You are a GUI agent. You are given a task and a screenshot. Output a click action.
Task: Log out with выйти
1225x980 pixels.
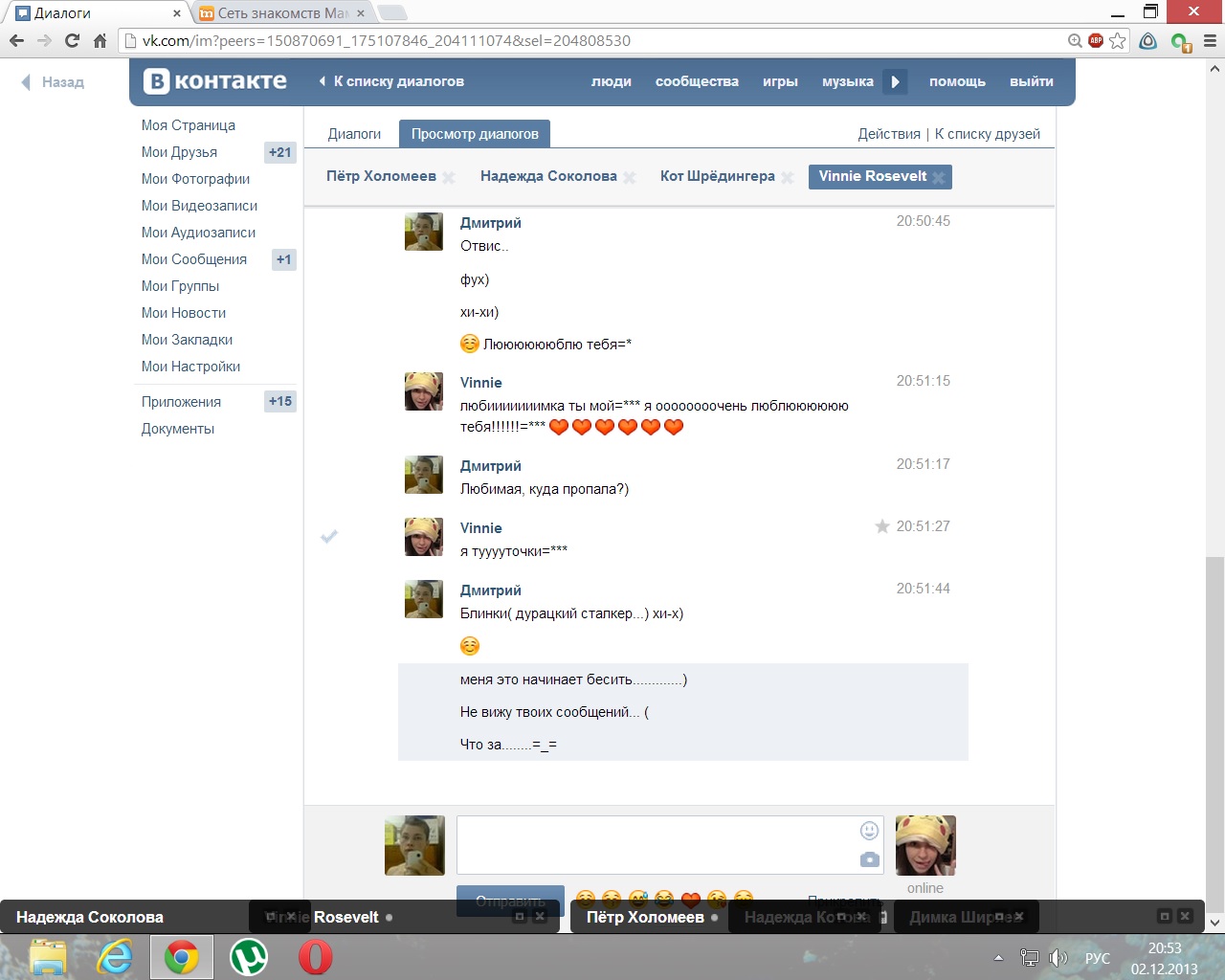(x=1032, y=81)
